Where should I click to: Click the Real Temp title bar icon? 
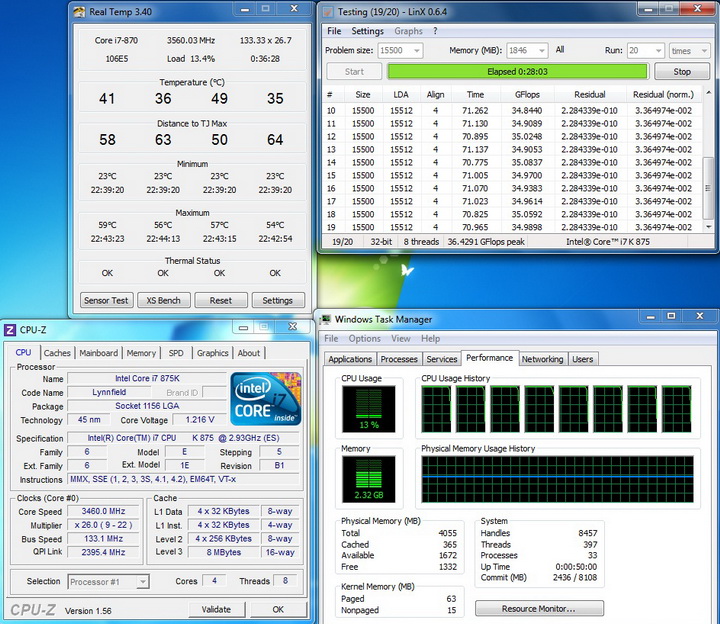click(79, 12)
